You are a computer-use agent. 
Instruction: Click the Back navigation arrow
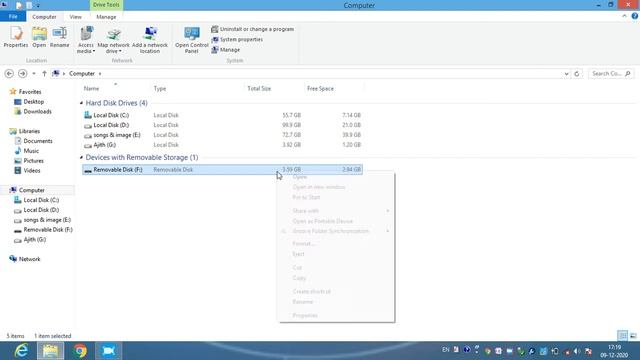point(9,73)
